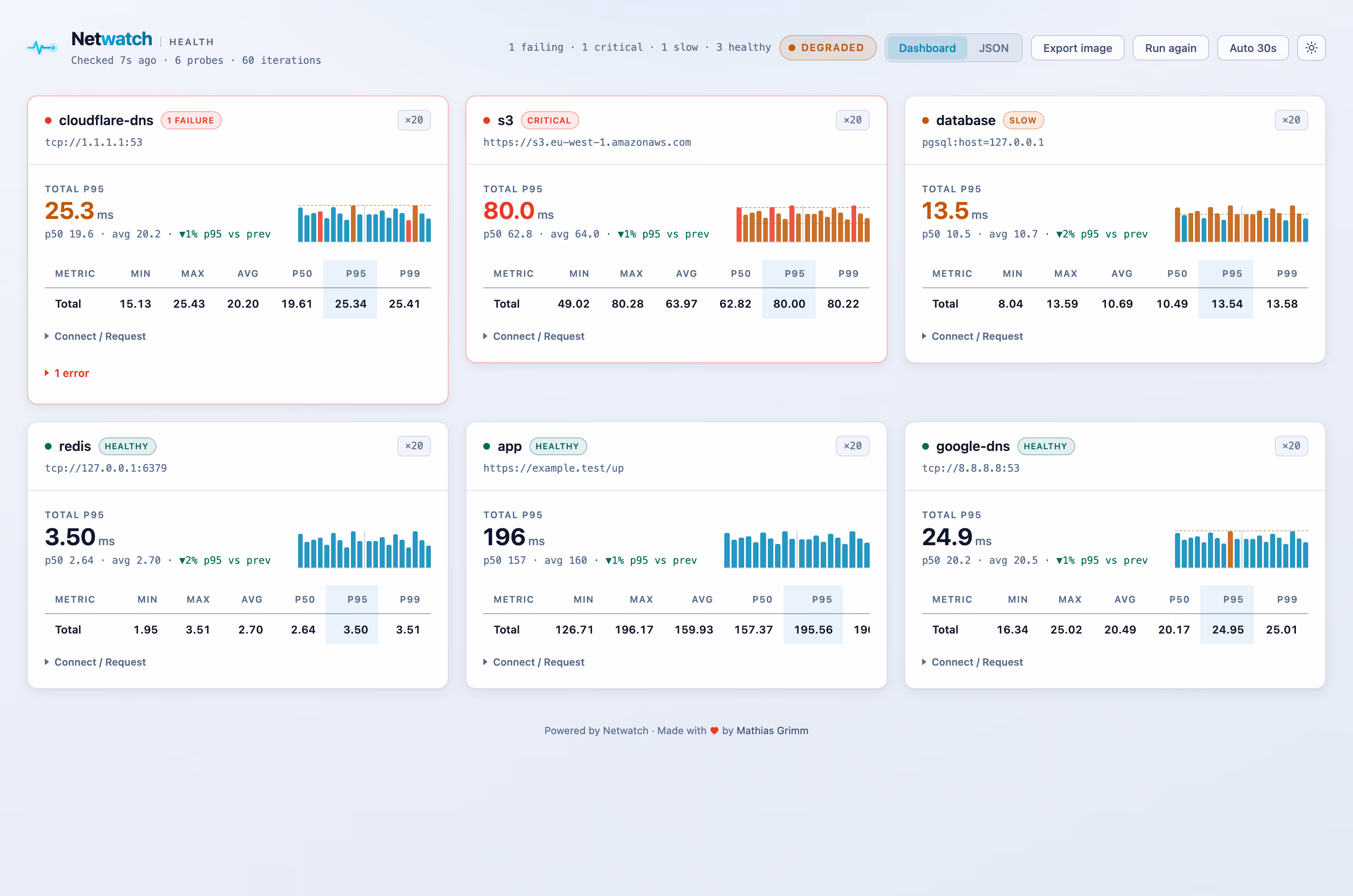Click the SLOW badge on database

[1023, 120]
